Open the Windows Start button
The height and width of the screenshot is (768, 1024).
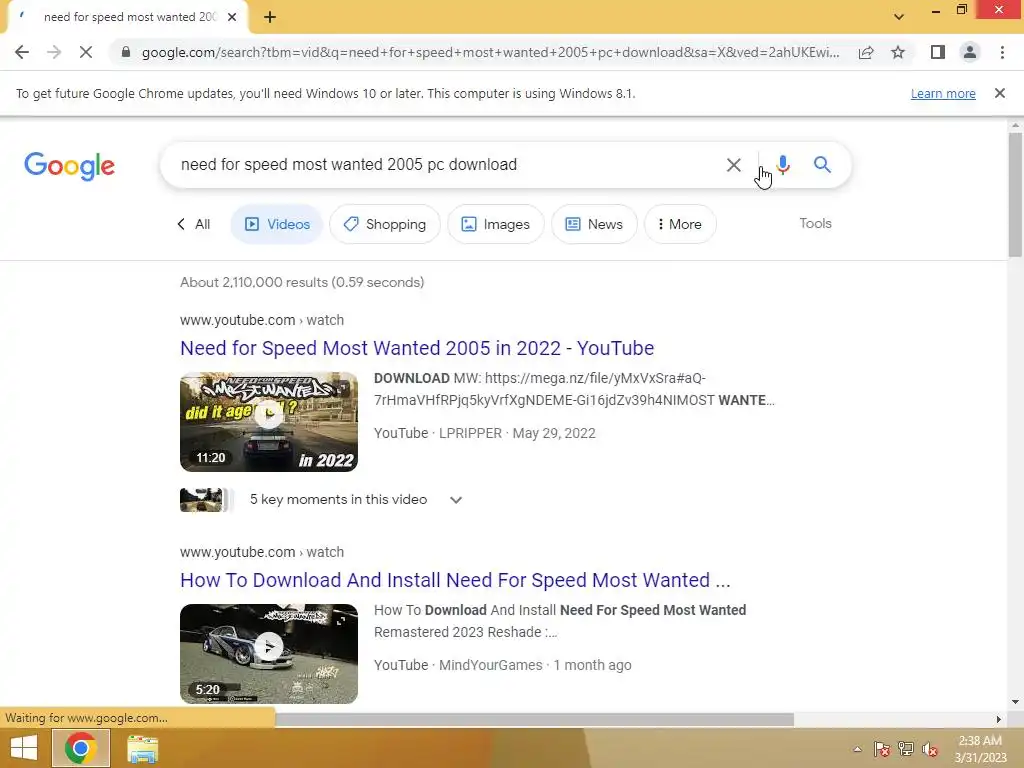24,748
